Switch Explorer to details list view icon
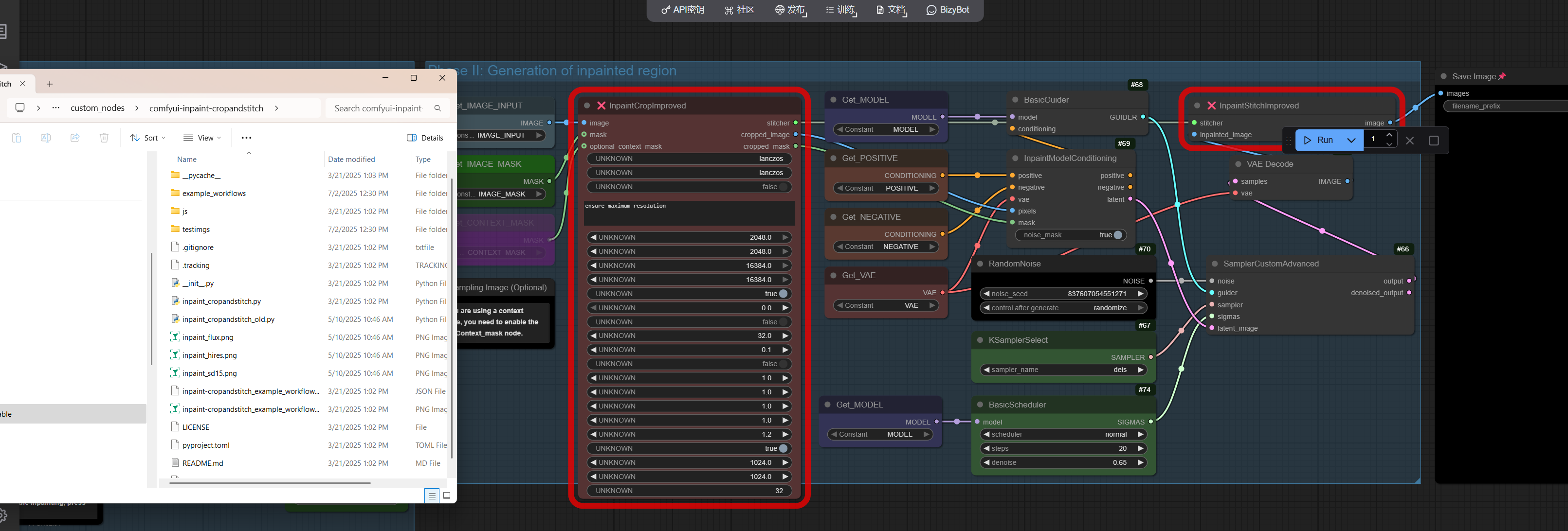This screenshot has width=1568, height=531. (432, 496)
